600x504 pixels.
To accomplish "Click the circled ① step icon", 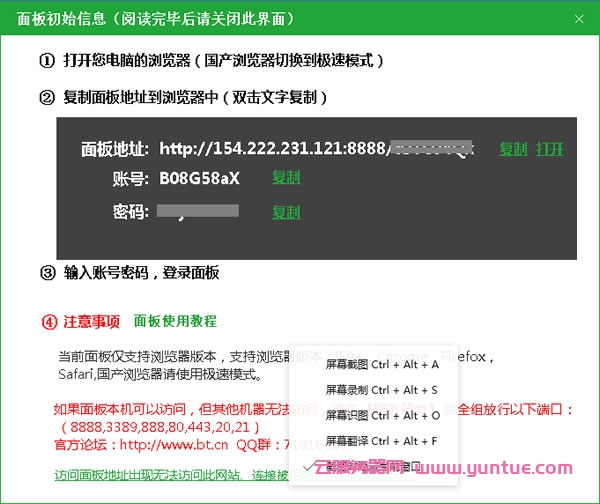I will tap(47, 61).
